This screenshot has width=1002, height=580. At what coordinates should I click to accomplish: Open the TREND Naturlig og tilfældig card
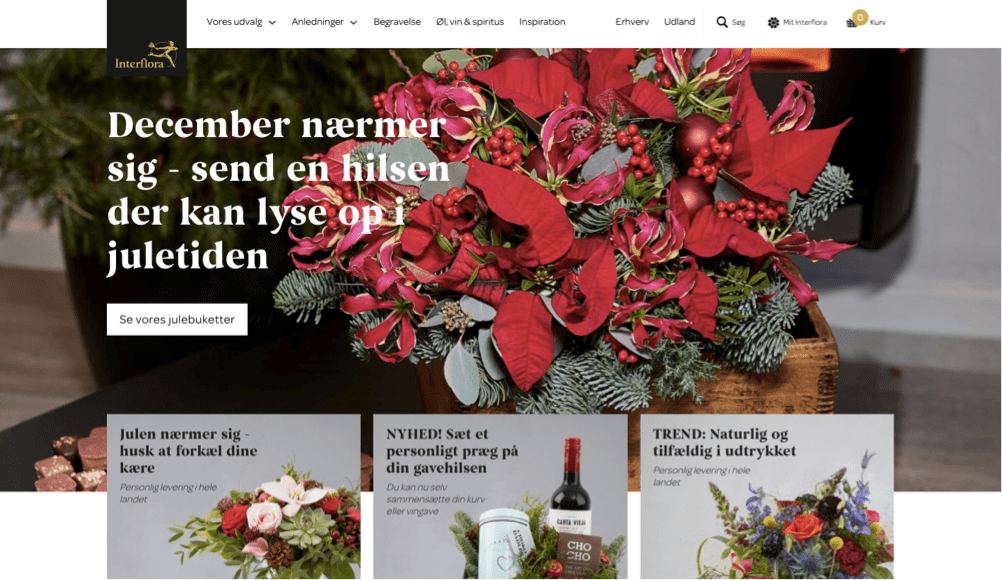point(767,496)
